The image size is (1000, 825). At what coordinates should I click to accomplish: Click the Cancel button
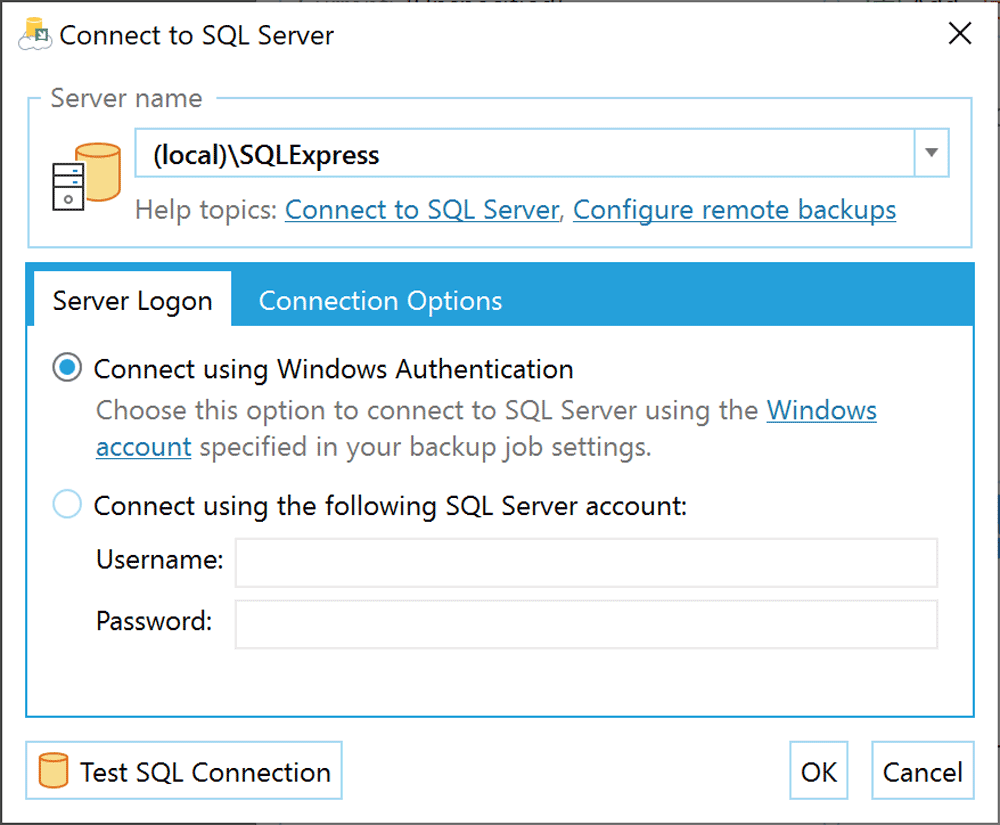click(923, 770)
